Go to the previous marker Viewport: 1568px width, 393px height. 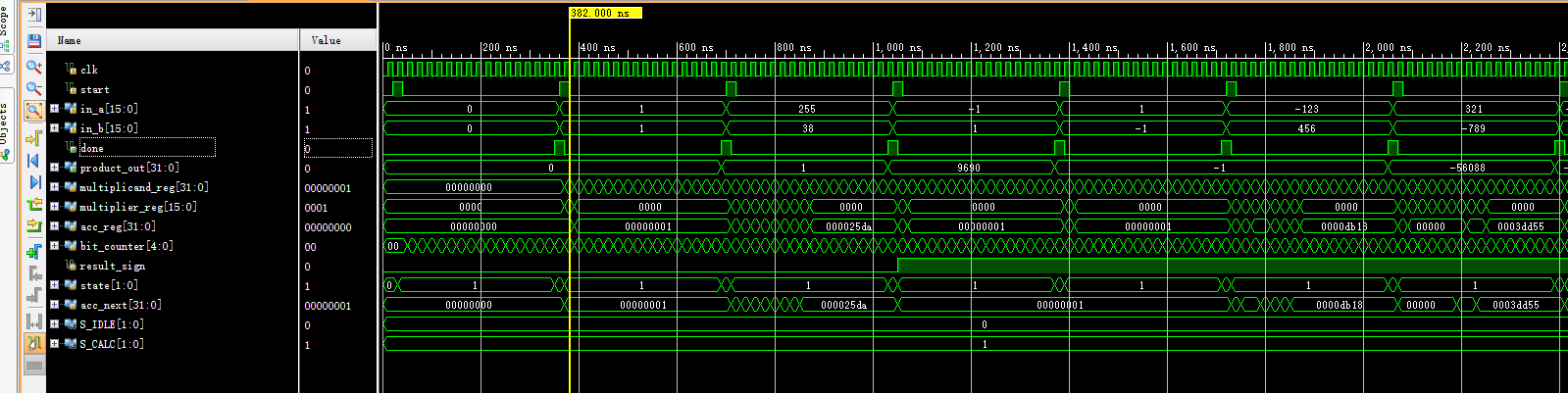click(34, 273)
